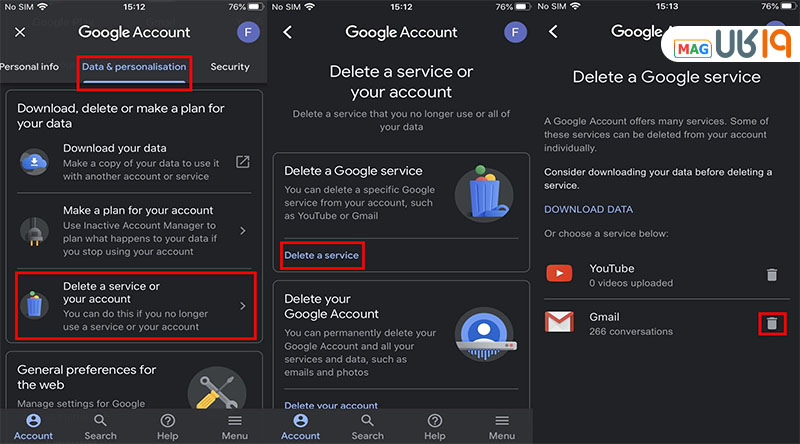
Task: Open Delete a service or your account row
Action: tap(136, 306)
